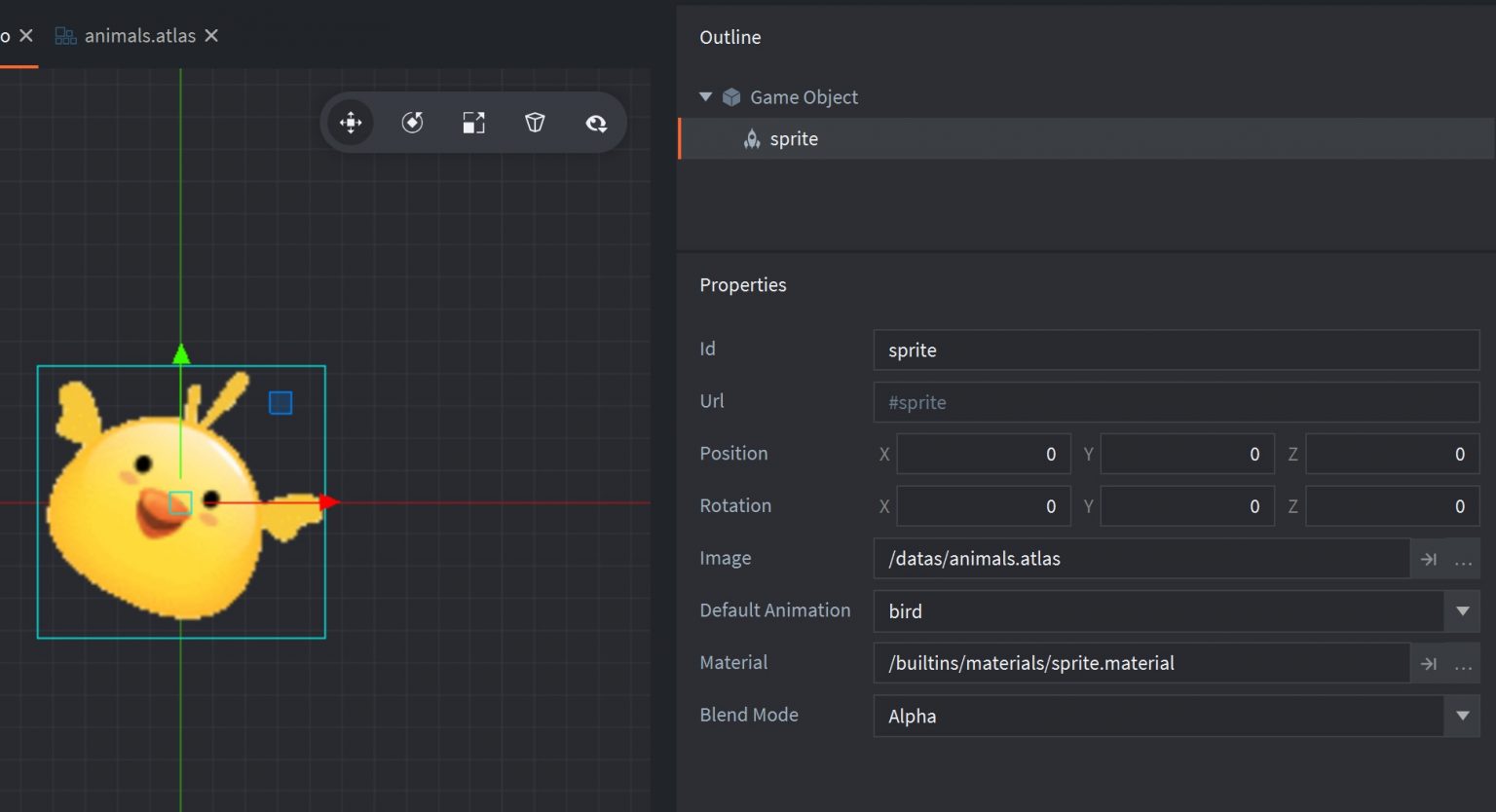Close the animals.atlas tab

211,36
